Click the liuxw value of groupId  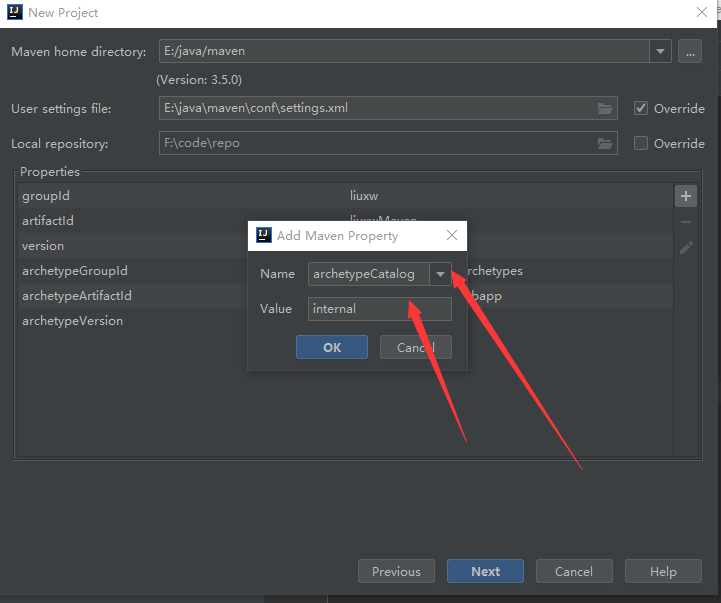pos(364,196)
